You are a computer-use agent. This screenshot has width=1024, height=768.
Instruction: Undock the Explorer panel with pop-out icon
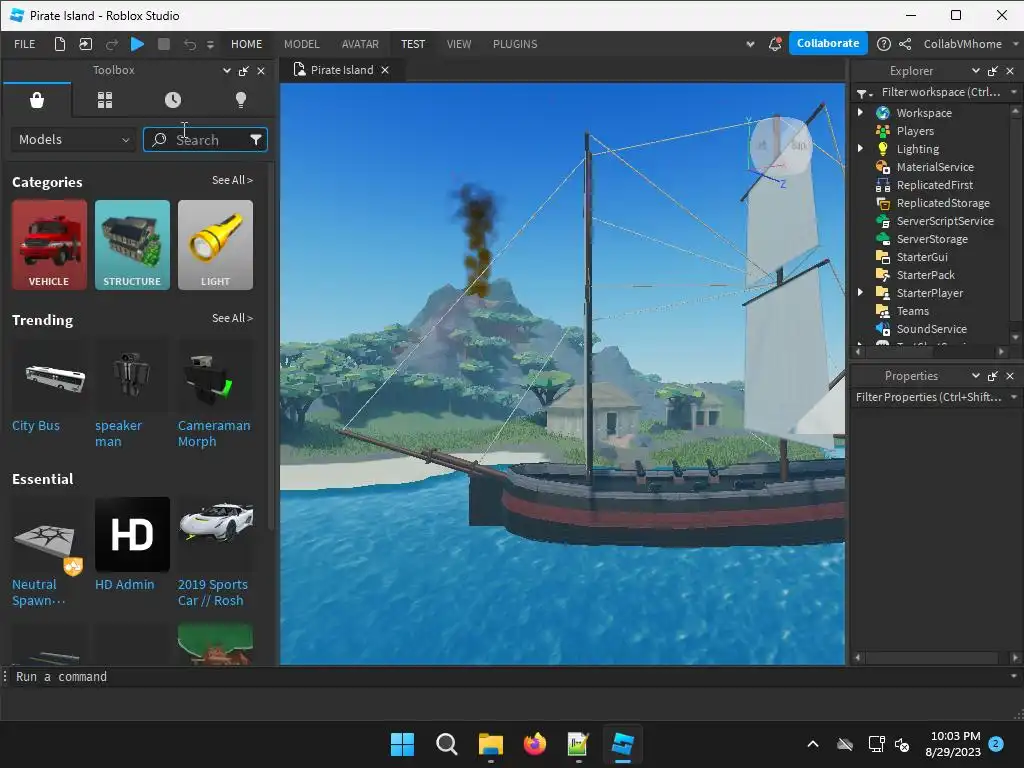(993, 71)
